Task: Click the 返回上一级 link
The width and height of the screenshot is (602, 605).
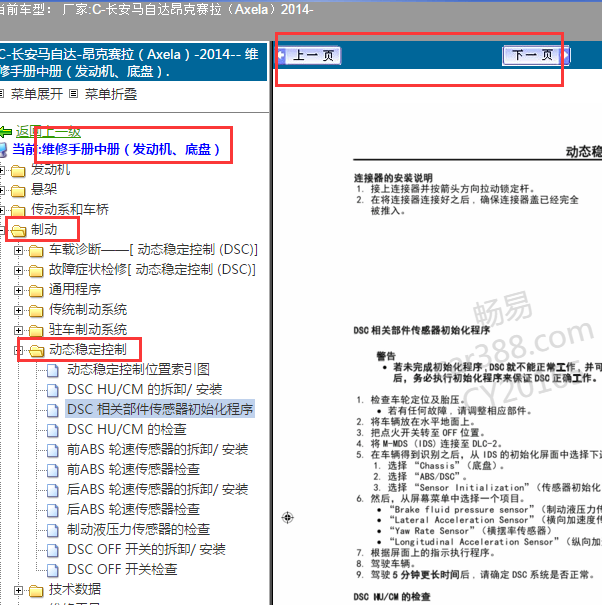Action: (x=48, y=132)
